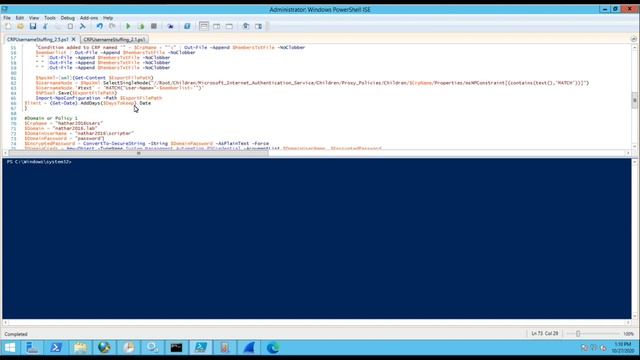Image resolution: width=640 pixels, height=360 pixels.
Task: Click the Show Command Window icon
Action: (246, 26)
